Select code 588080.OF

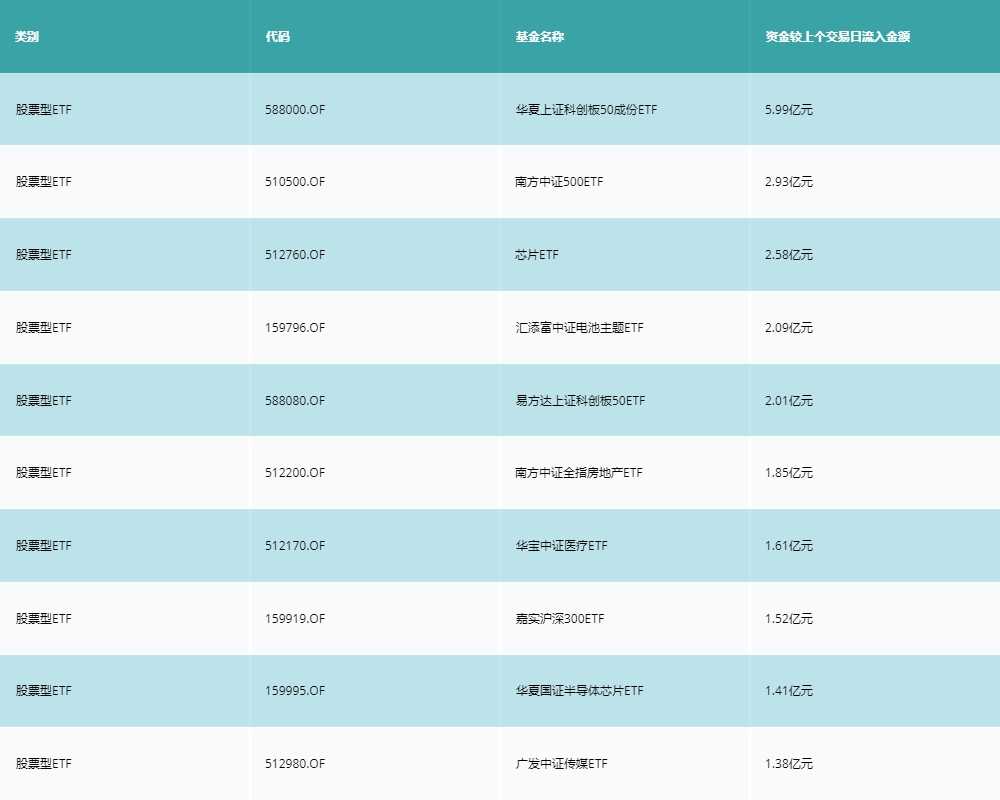tap(295, 401)
